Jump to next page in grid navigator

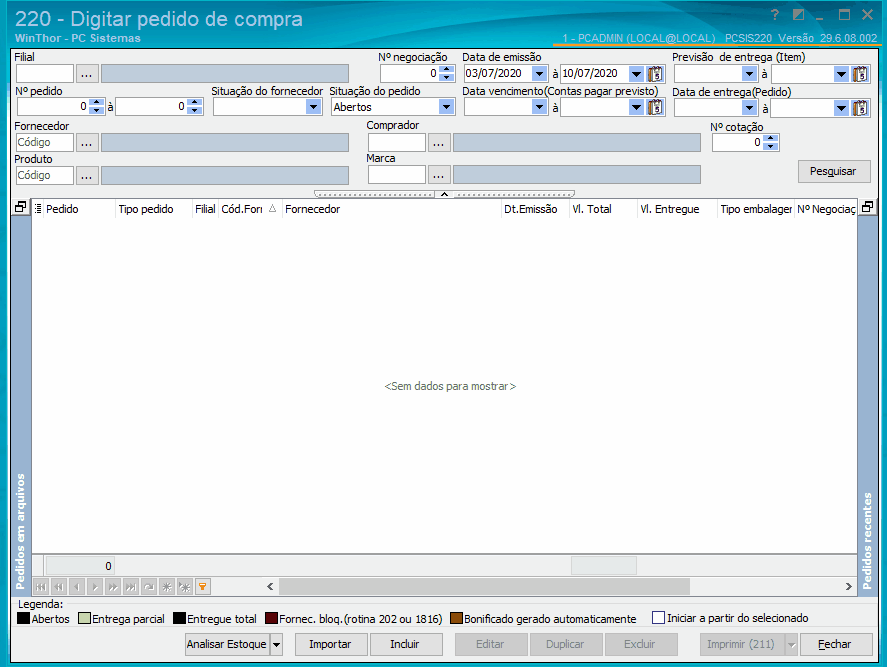[x=113, y=587]
